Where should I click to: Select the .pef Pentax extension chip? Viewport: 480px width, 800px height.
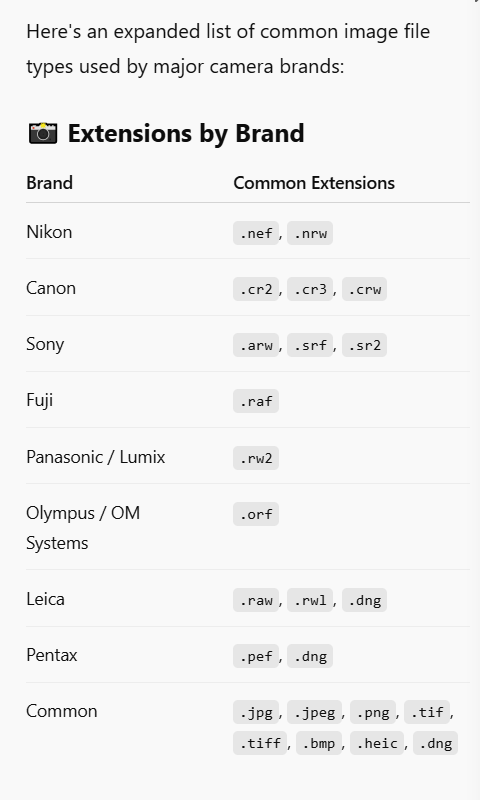tap(256, 656)
